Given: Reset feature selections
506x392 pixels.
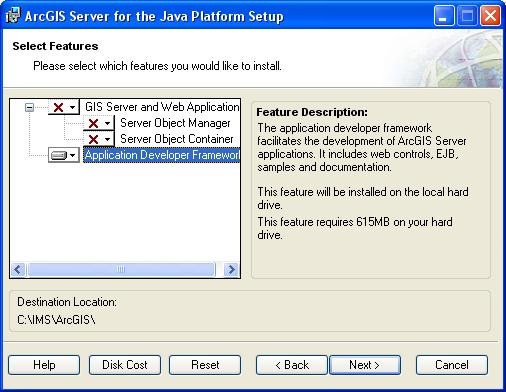Looking at the screenshot, I should tap(205, 365).
